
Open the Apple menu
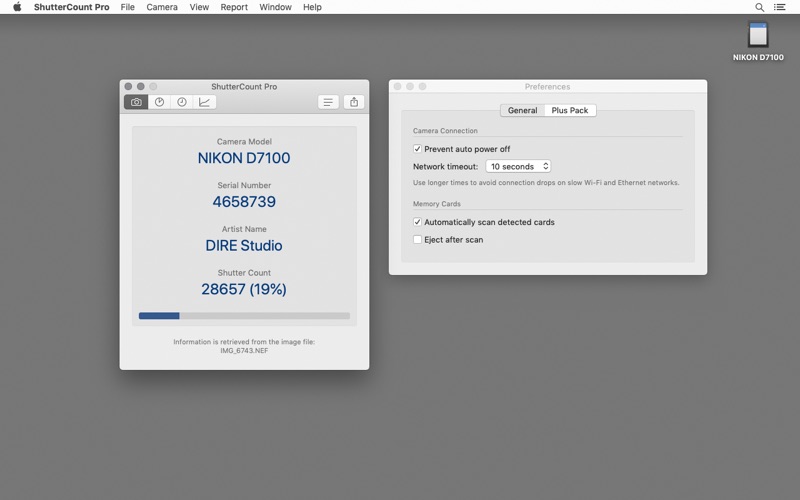click(17, 7)
